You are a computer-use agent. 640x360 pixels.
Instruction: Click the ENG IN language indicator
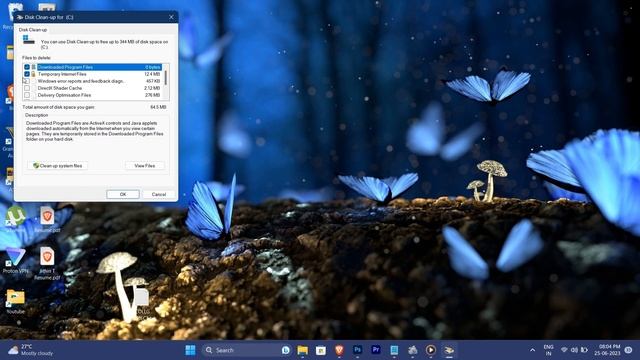pos(549,350)
